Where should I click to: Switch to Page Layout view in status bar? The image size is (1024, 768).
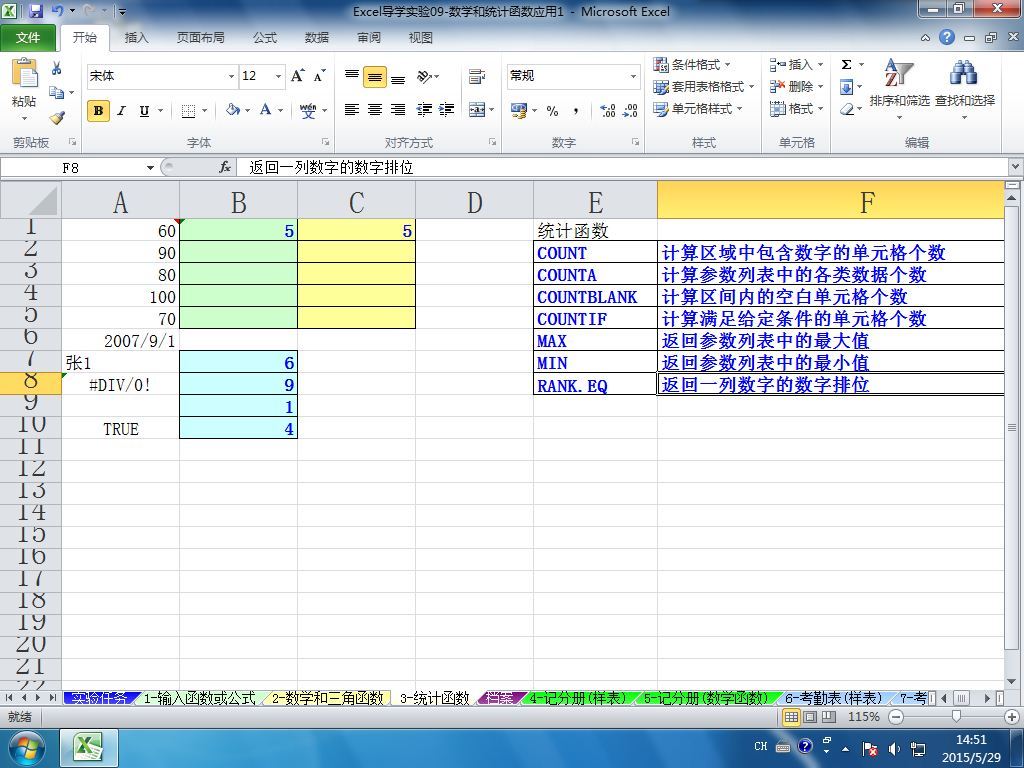point(810,717)
